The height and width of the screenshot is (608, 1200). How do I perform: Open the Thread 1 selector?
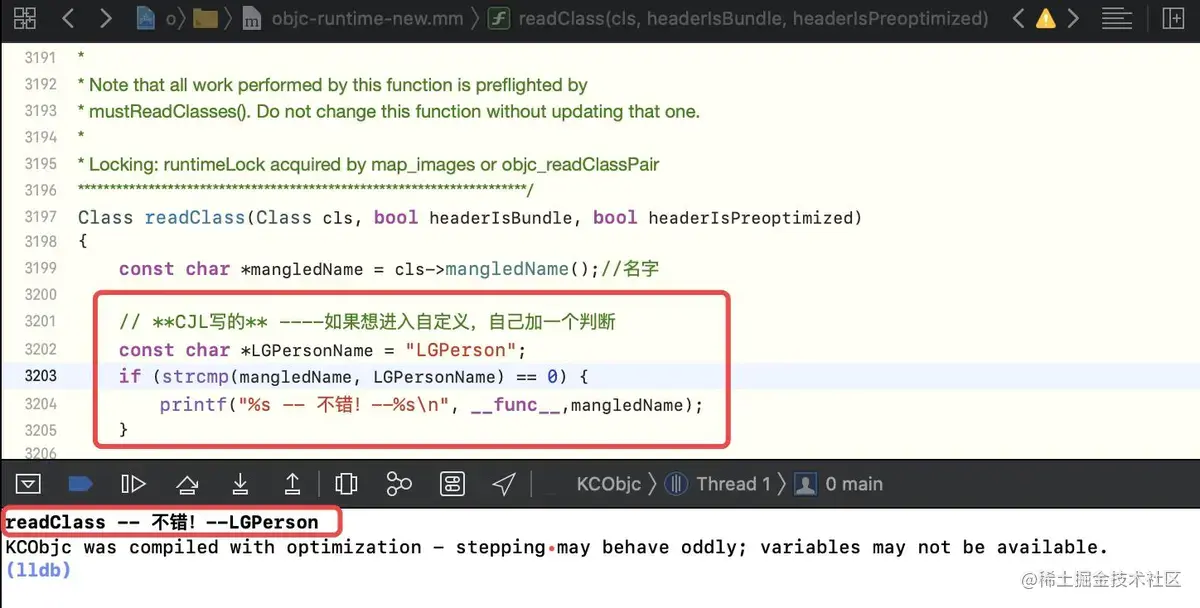click(733, 484)
